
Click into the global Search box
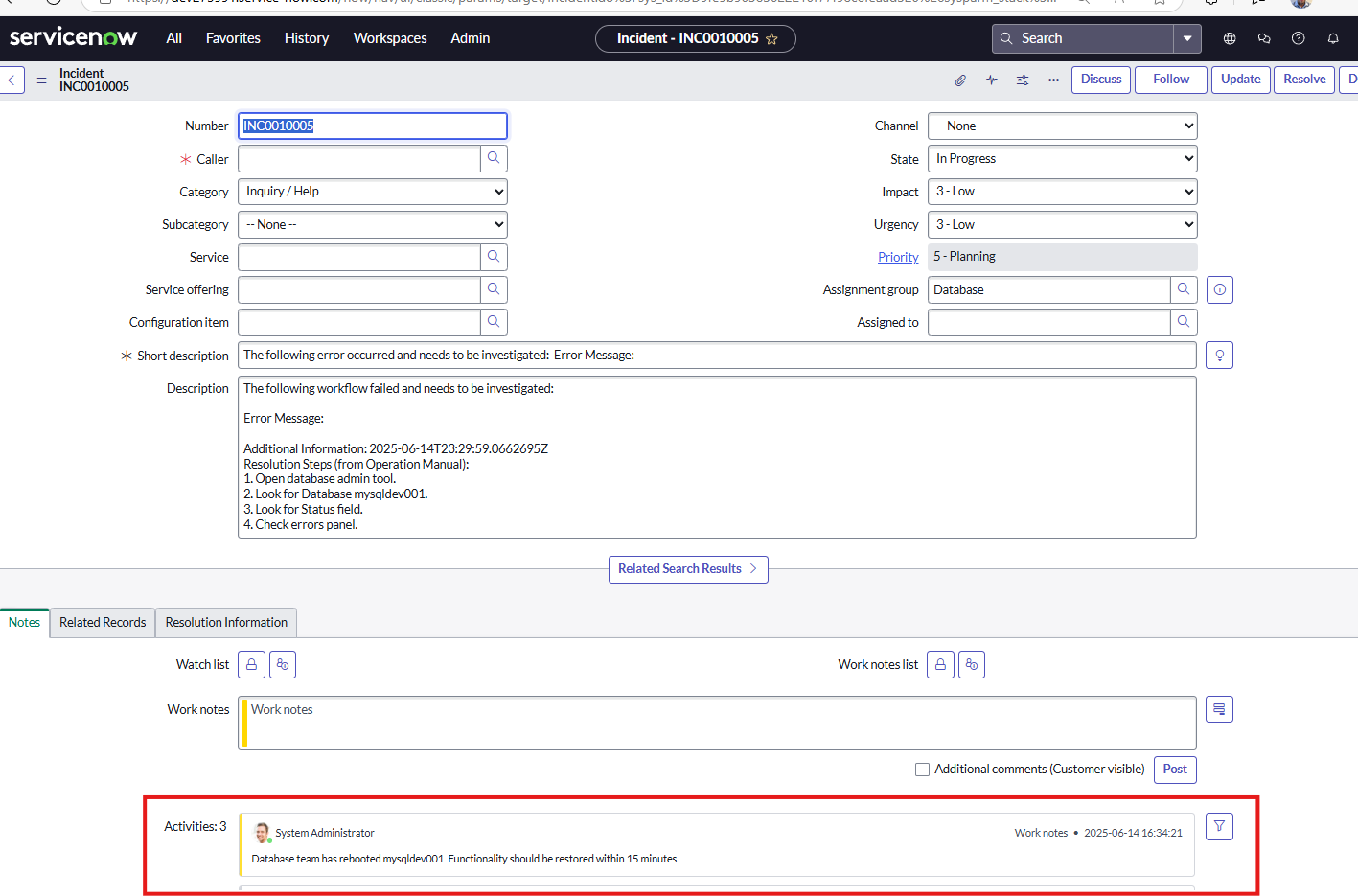pos(1083,38)
